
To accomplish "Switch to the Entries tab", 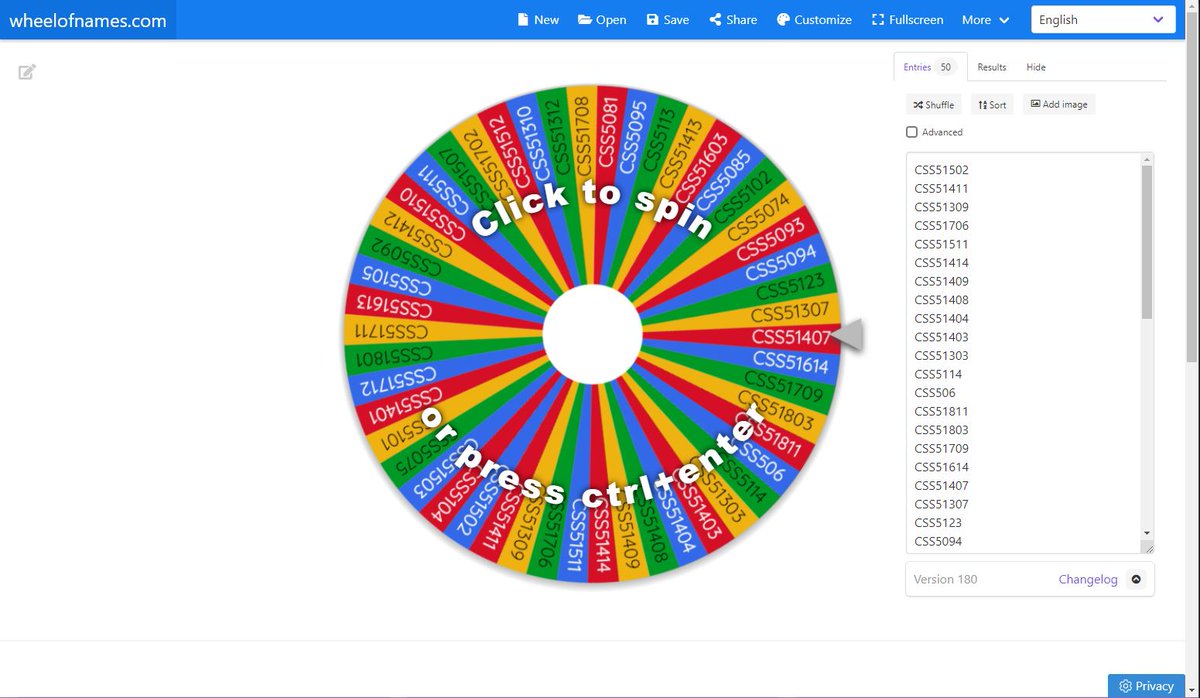I will coord(930,67).
